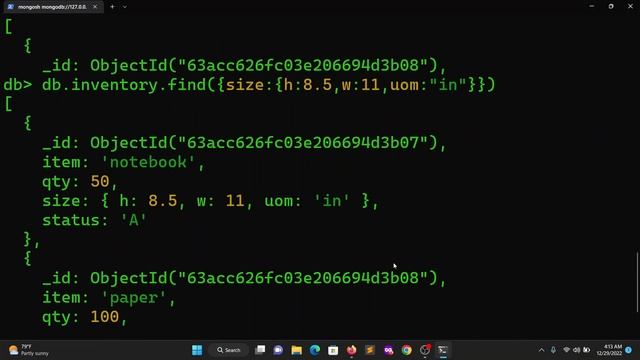Launch Firefox from taskbar

(x=351, y=350)
